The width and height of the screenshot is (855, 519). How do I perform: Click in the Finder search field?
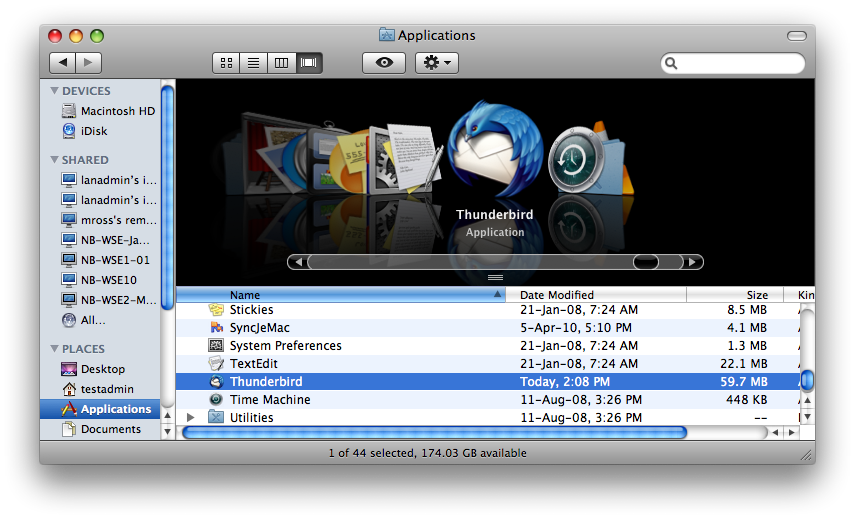coord(732,63)
